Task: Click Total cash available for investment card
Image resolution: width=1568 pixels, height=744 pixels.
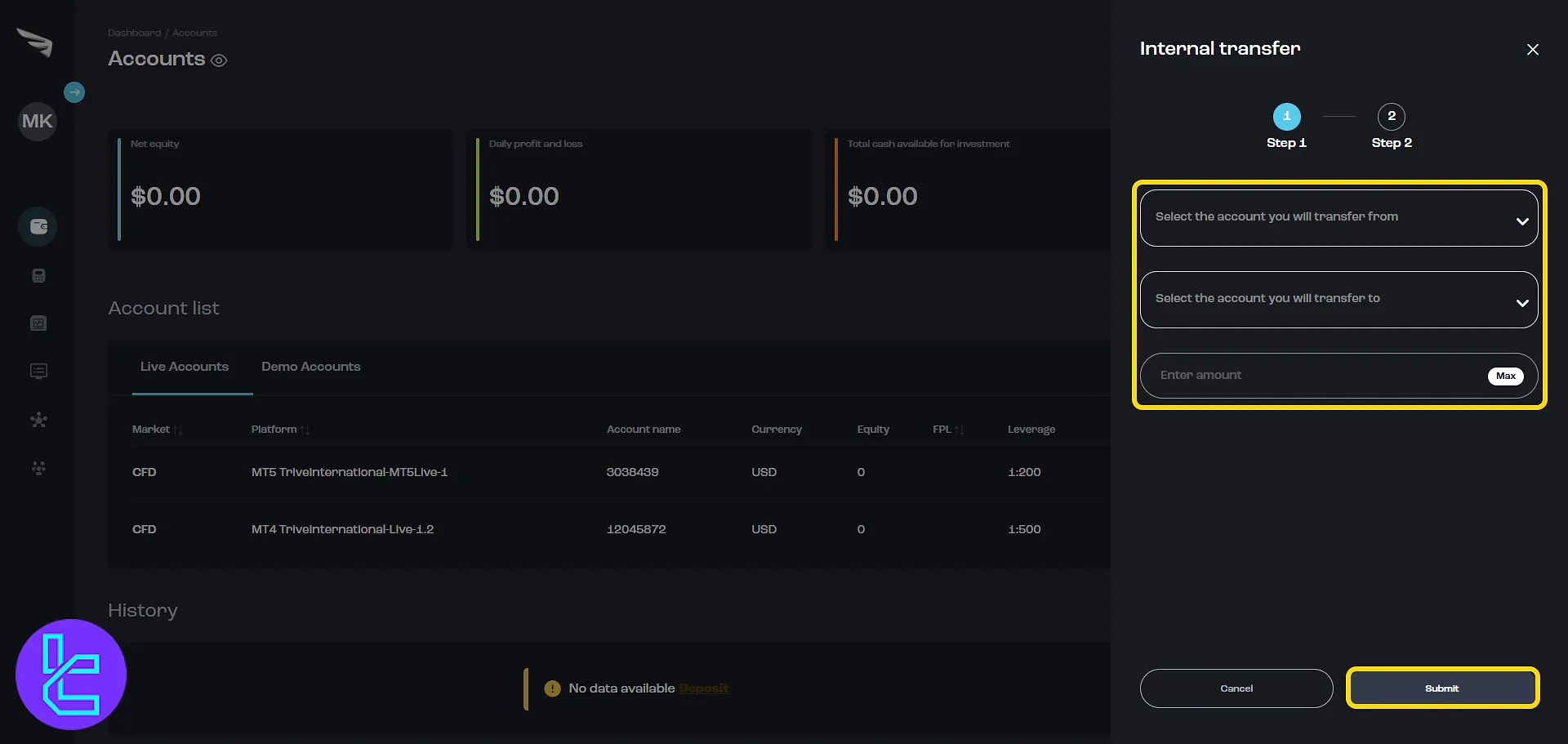Action: click(x=969, y=189)
